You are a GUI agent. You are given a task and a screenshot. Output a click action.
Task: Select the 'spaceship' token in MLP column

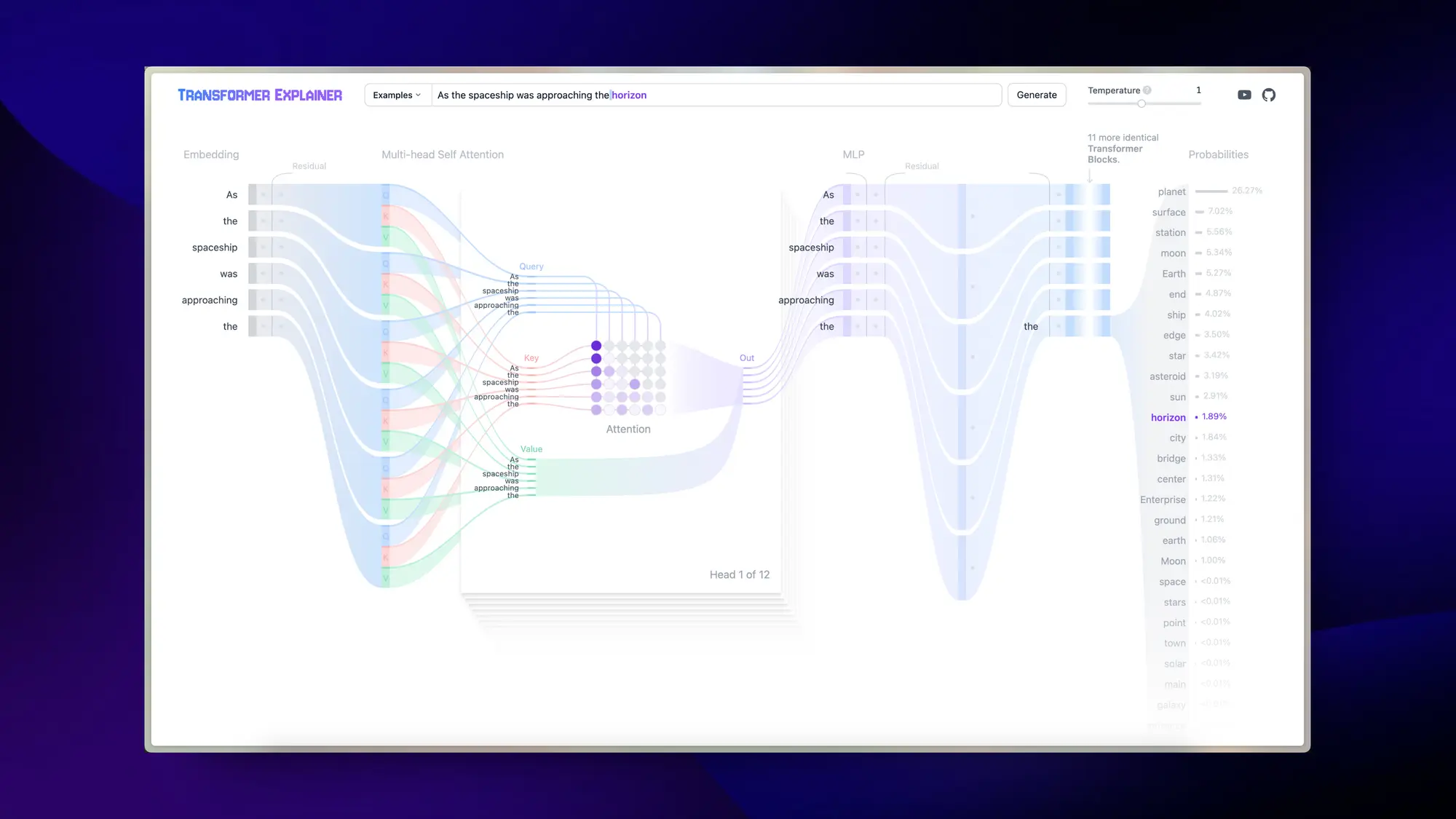point(811,248)
